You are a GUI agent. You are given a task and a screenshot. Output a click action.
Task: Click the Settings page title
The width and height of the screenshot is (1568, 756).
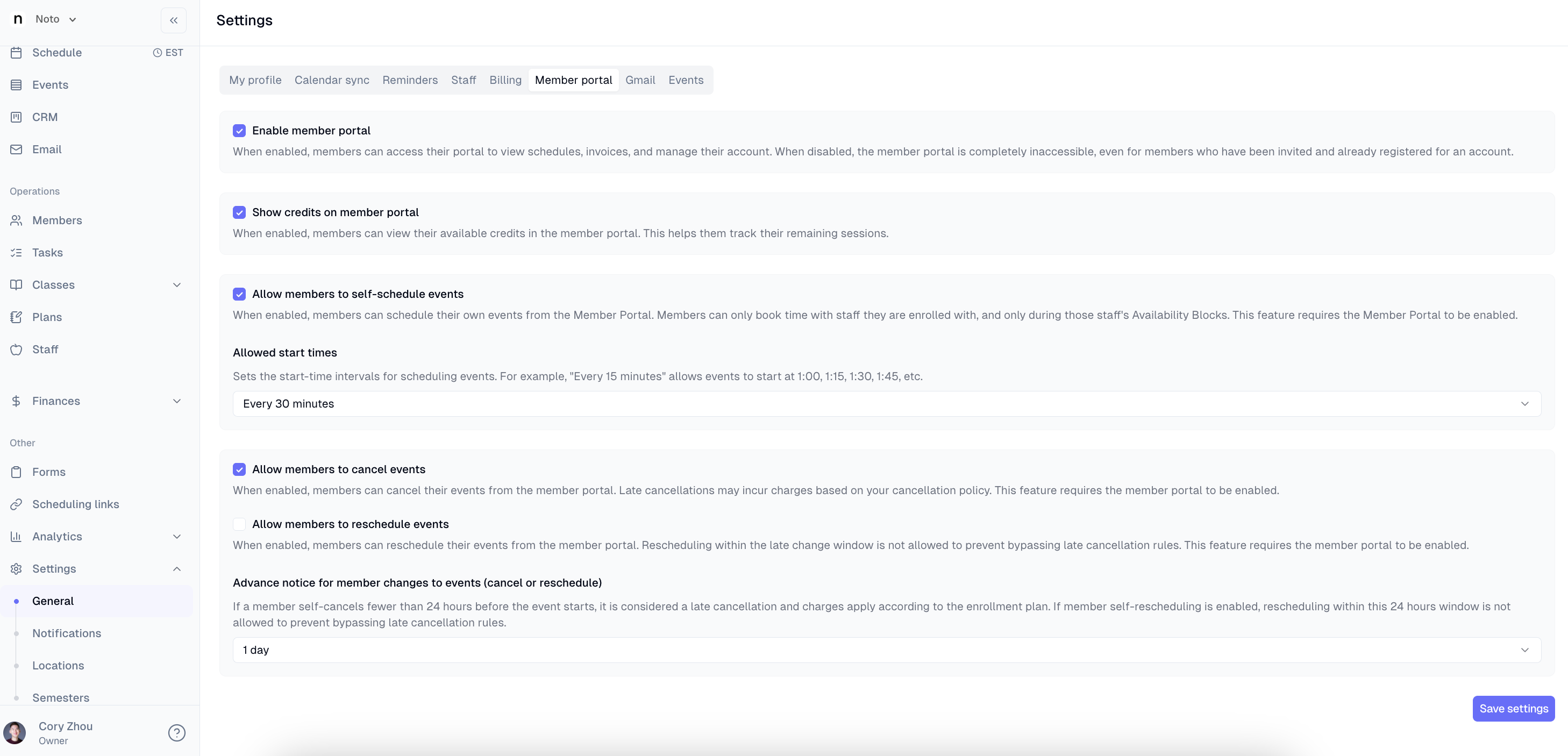244,20
